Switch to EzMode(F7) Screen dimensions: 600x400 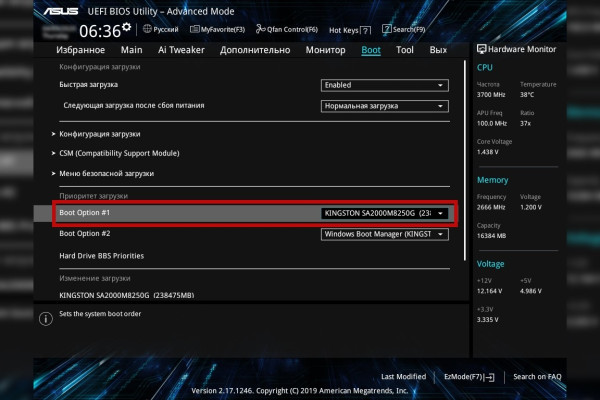pyautogui.click(x=469, y=377)
